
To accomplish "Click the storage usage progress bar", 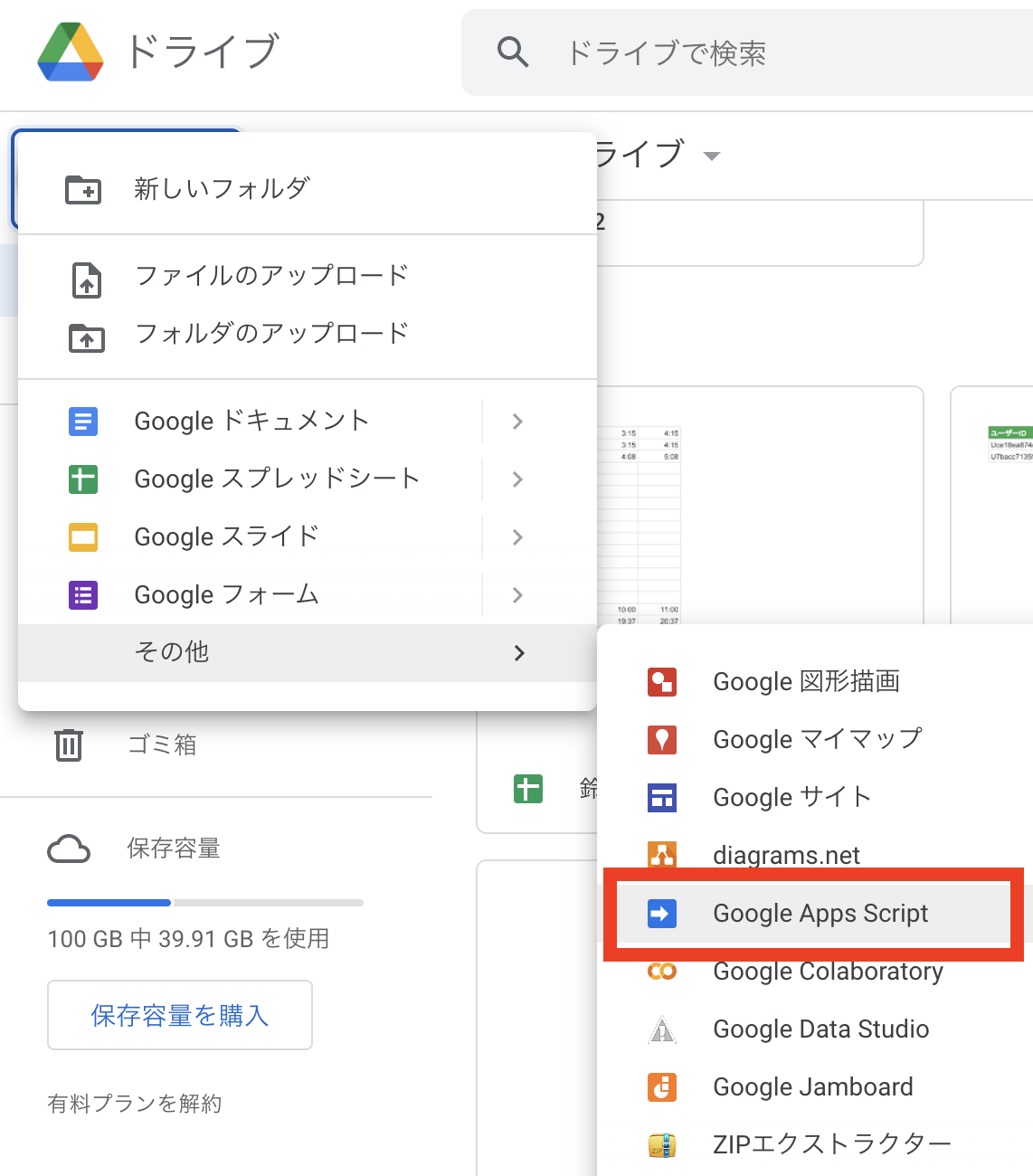I will tap(204, 902).
